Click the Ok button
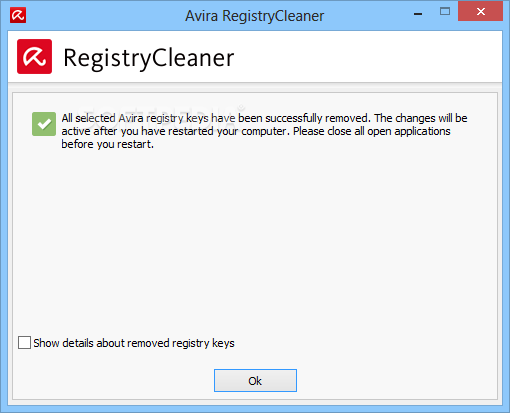The height and width of the screenshot is (413, 510). click(255, 380)
